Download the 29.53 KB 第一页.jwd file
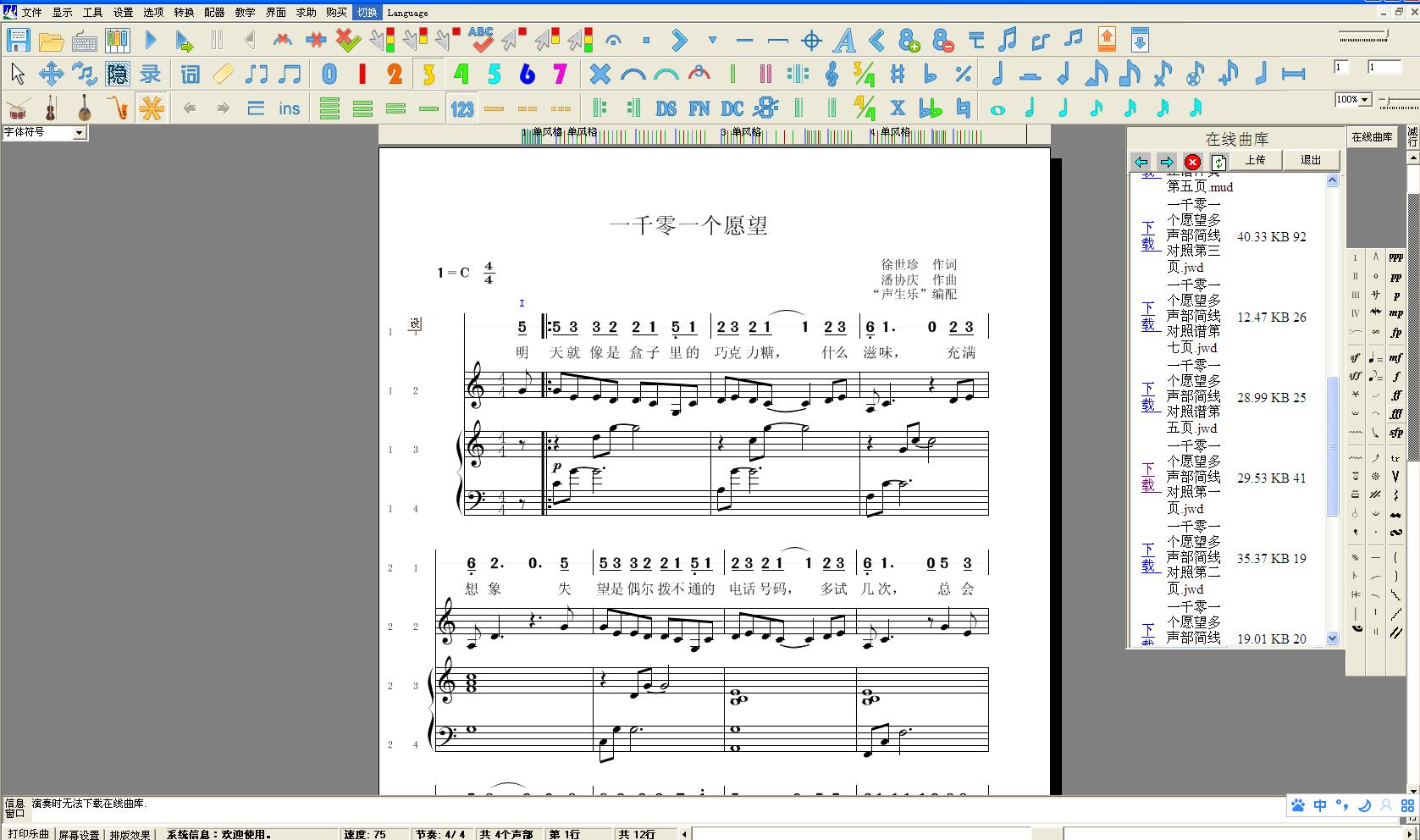1420x840 pixels. (1148, 478)
